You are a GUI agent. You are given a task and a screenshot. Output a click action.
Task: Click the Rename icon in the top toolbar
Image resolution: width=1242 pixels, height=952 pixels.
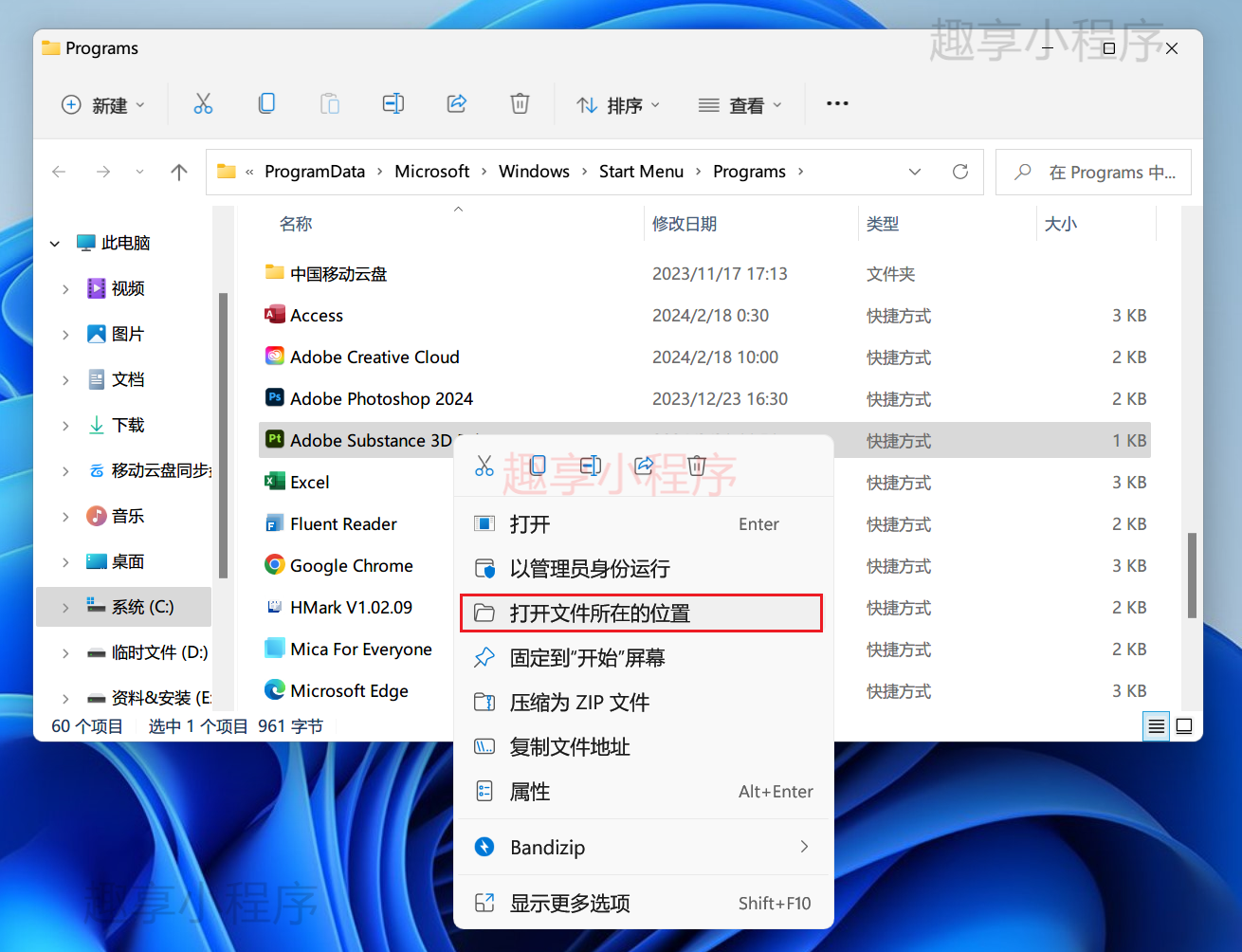point(393,103)
